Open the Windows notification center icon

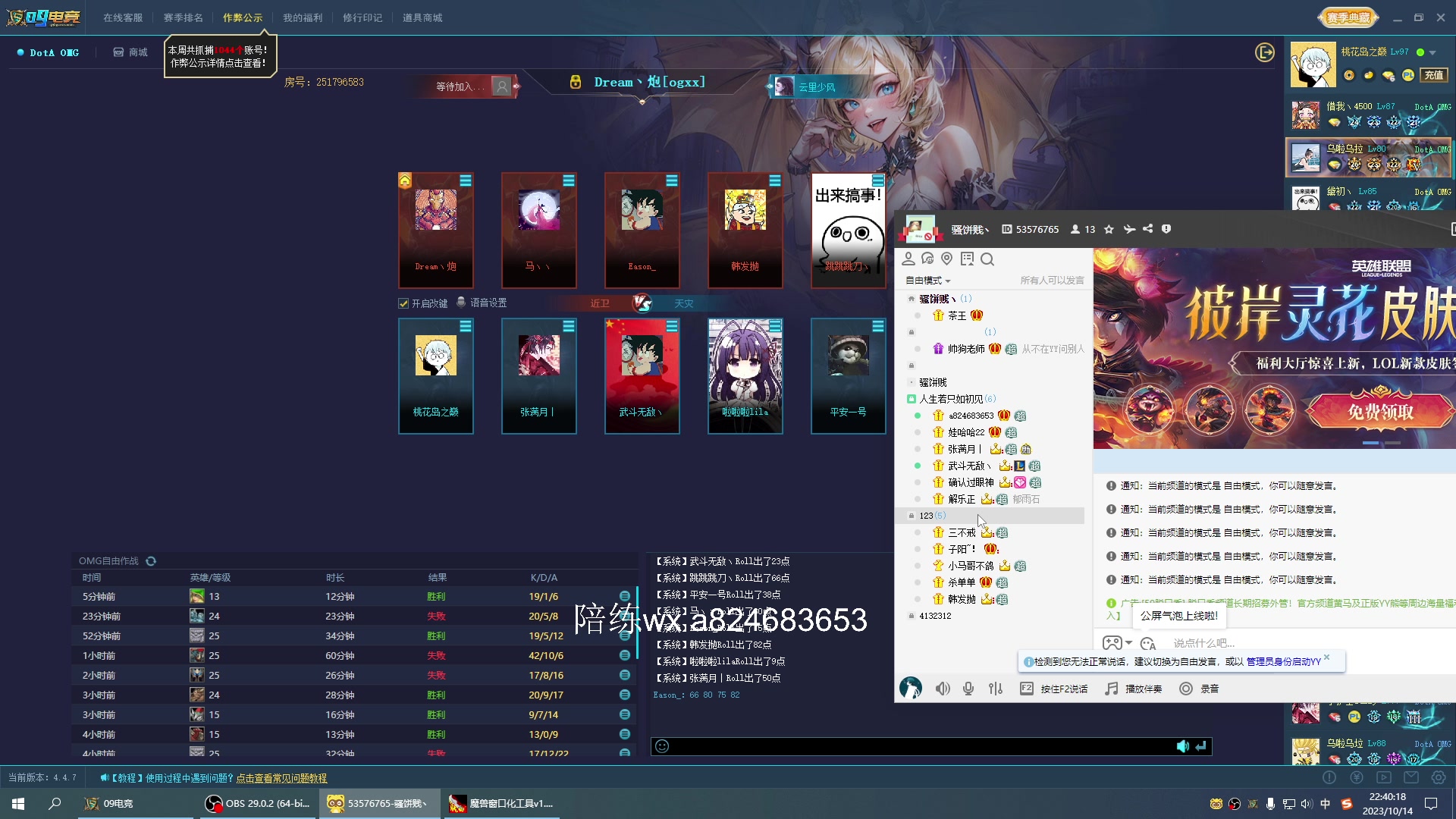pyautogui.click(x=1431, y=803)
